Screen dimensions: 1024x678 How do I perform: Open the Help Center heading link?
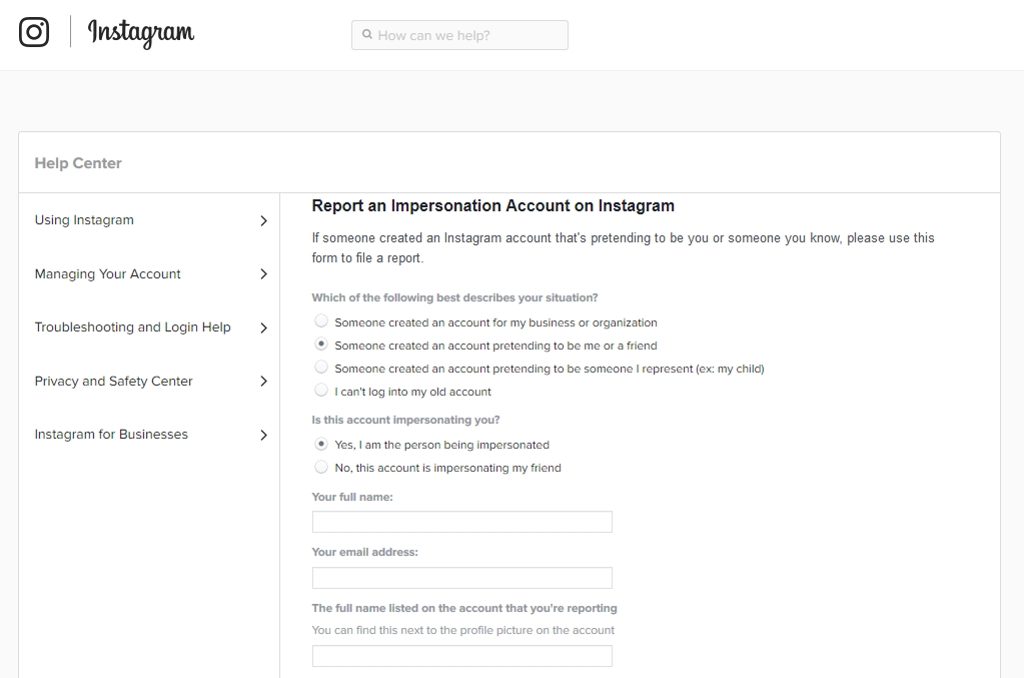point(78,163)
